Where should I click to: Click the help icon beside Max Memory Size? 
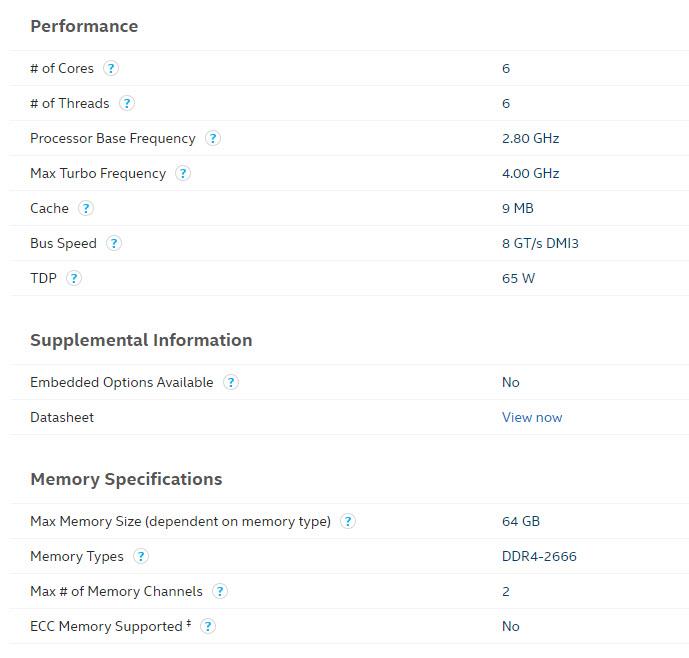coord(348,521)
